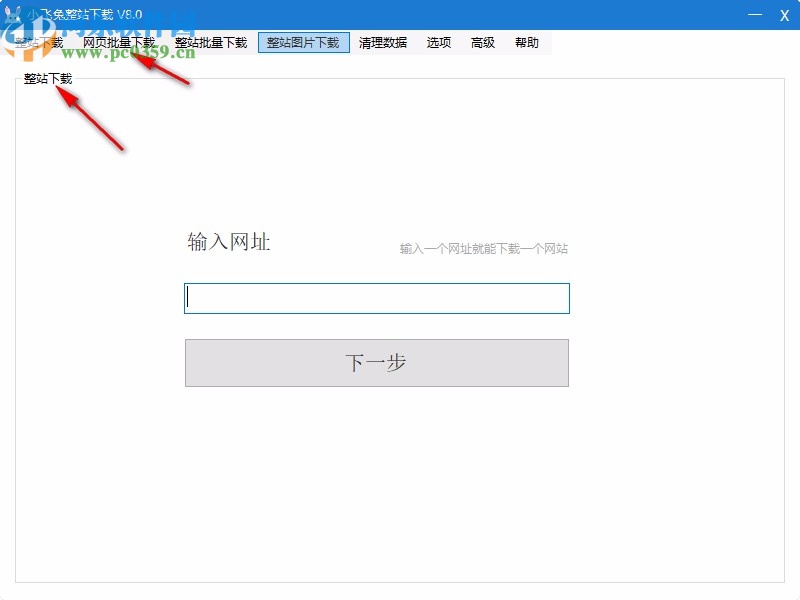The image size is (800, 600).
Task: Click the URL input box
Action: (375, 298)
